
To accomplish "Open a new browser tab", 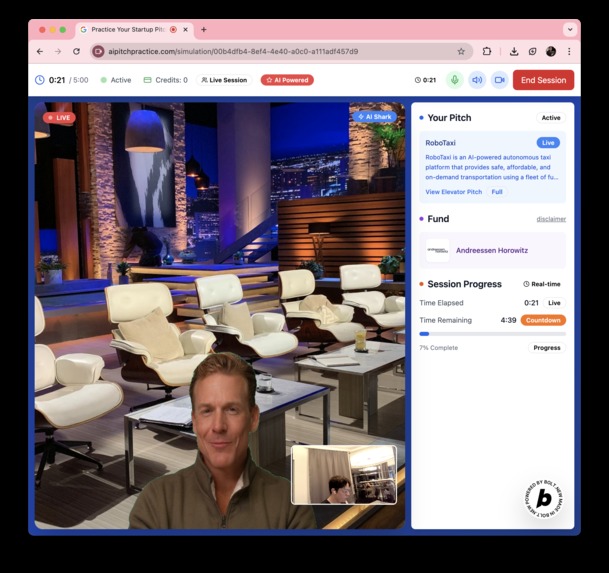I will (204, 30).
